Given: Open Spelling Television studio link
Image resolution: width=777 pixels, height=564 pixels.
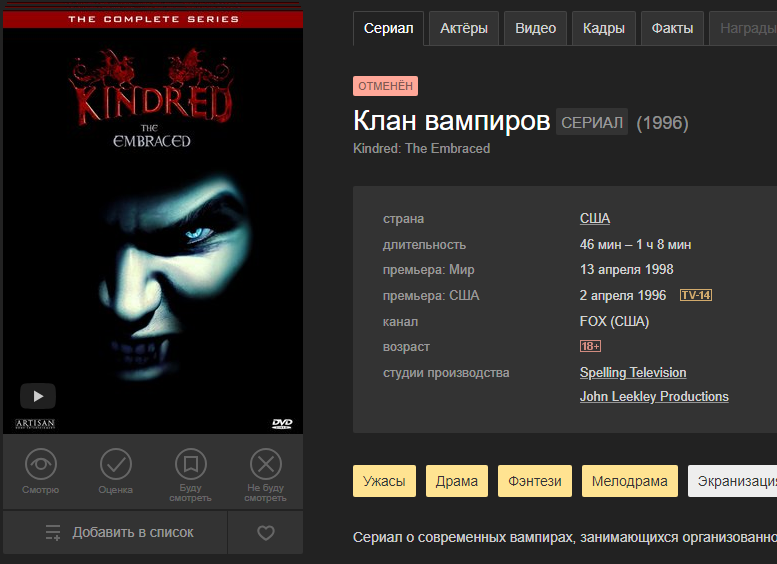Looking at the screenshot, I should (x=633, y=373).
